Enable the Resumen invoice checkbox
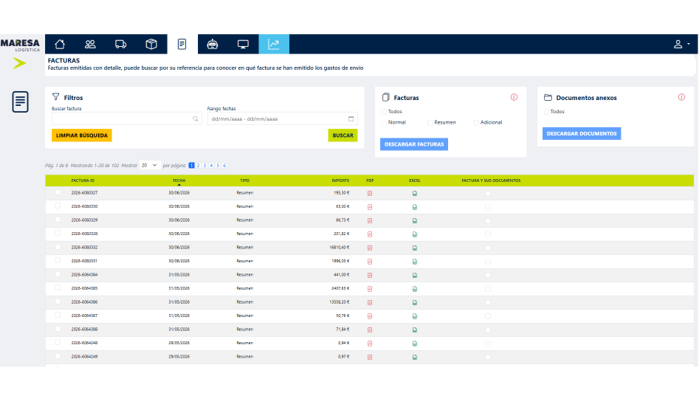This screenshot has height=400, width=700. tap(430, 122)
